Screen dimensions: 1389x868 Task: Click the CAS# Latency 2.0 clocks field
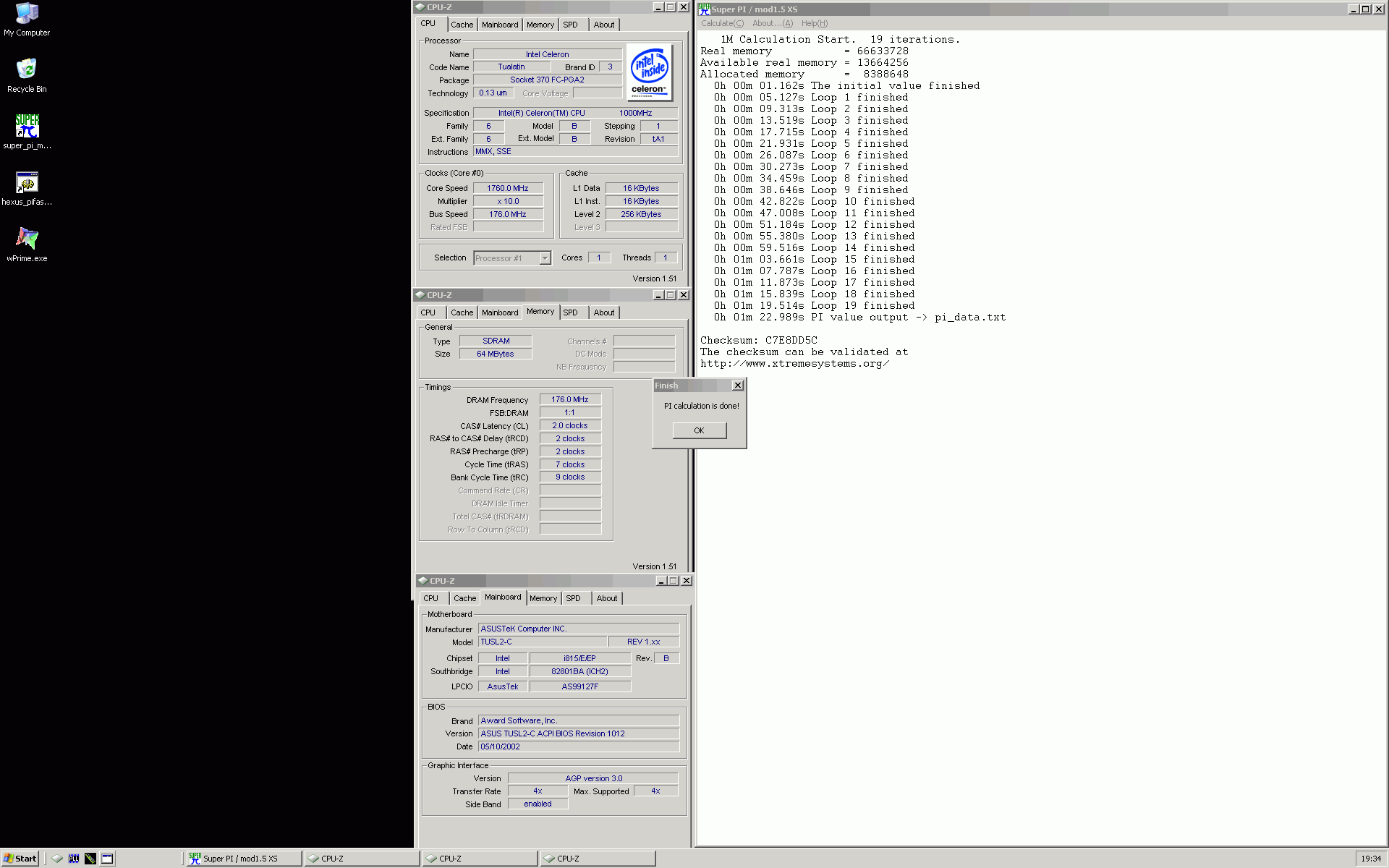[x=570, y=425]
